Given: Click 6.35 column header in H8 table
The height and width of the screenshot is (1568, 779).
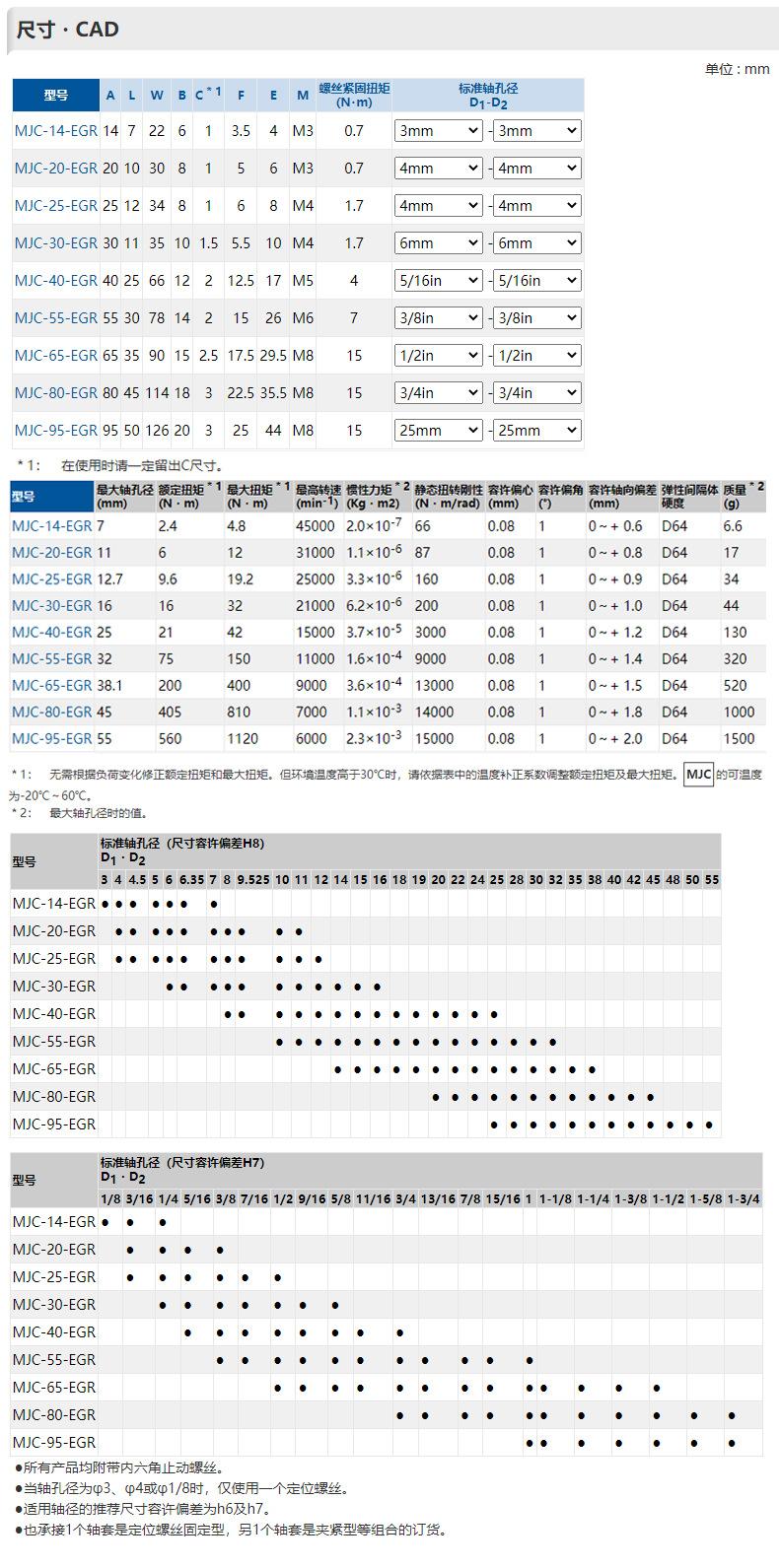Looking at the screenshot, I should 191,879.
